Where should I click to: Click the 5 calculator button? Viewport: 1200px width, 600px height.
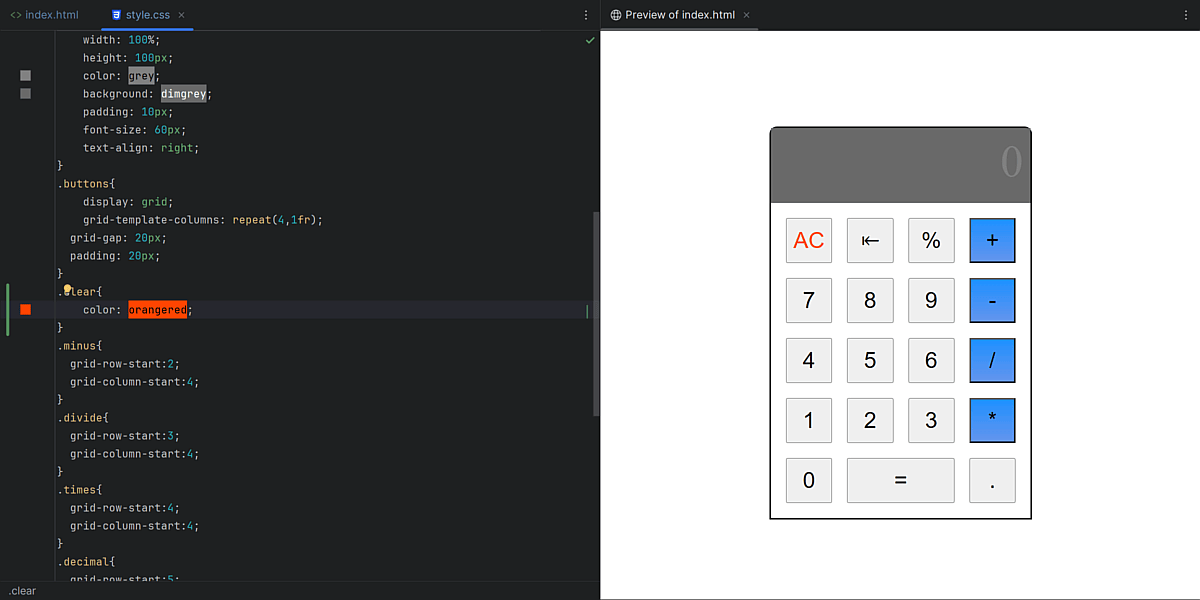point(870,360)
